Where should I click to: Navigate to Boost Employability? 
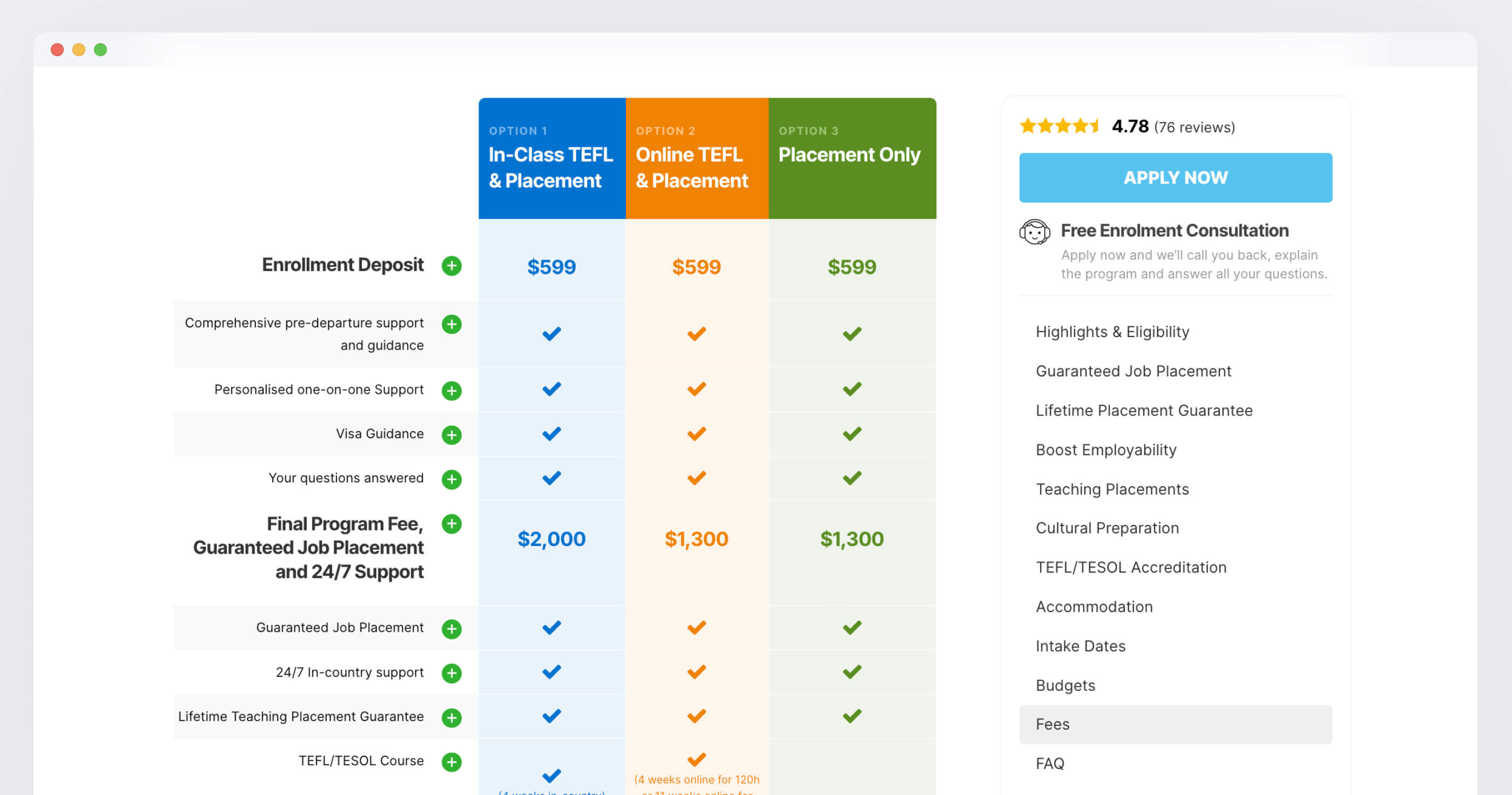pos(1106,450)
